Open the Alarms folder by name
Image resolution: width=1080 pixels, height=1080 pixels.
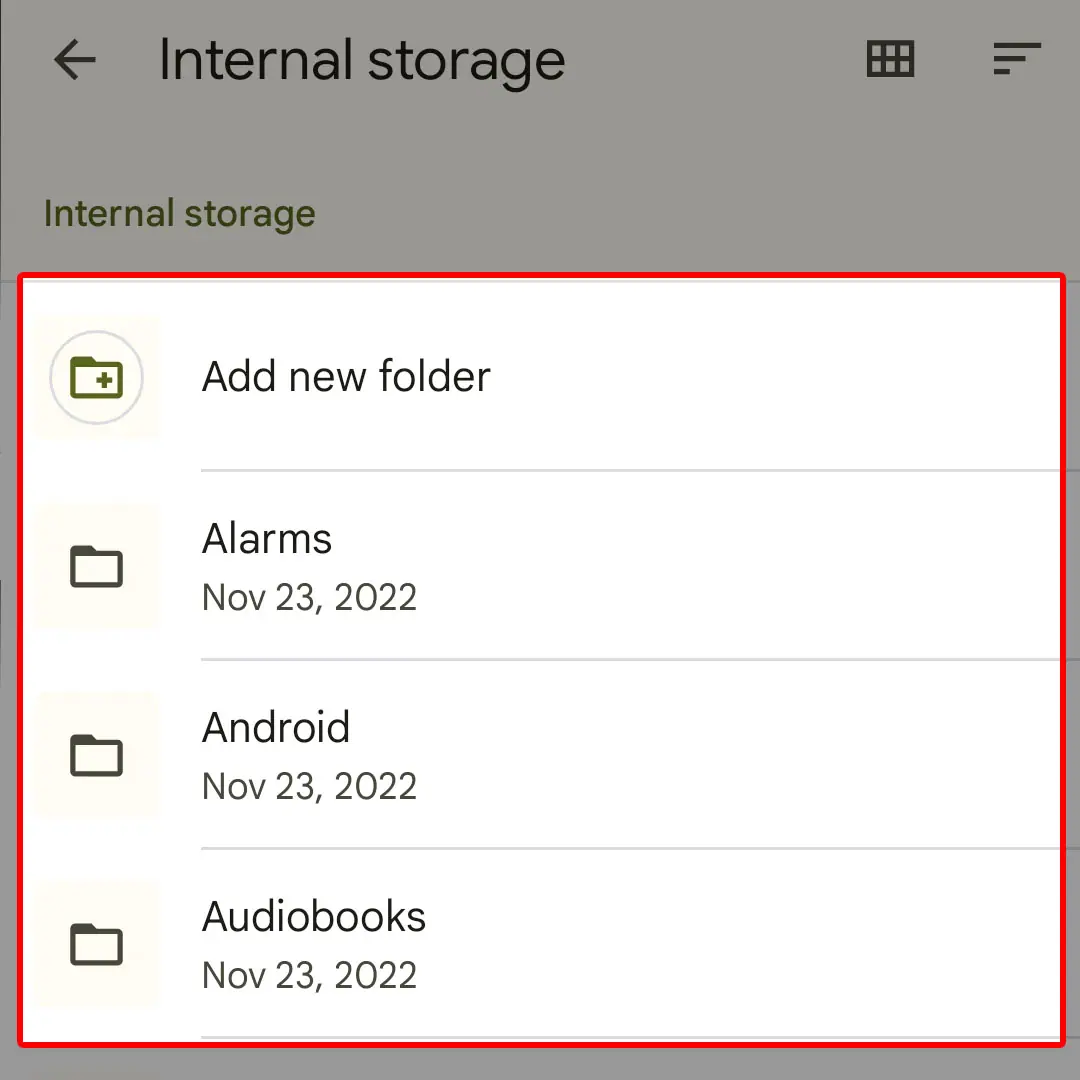tap(267, 539)
